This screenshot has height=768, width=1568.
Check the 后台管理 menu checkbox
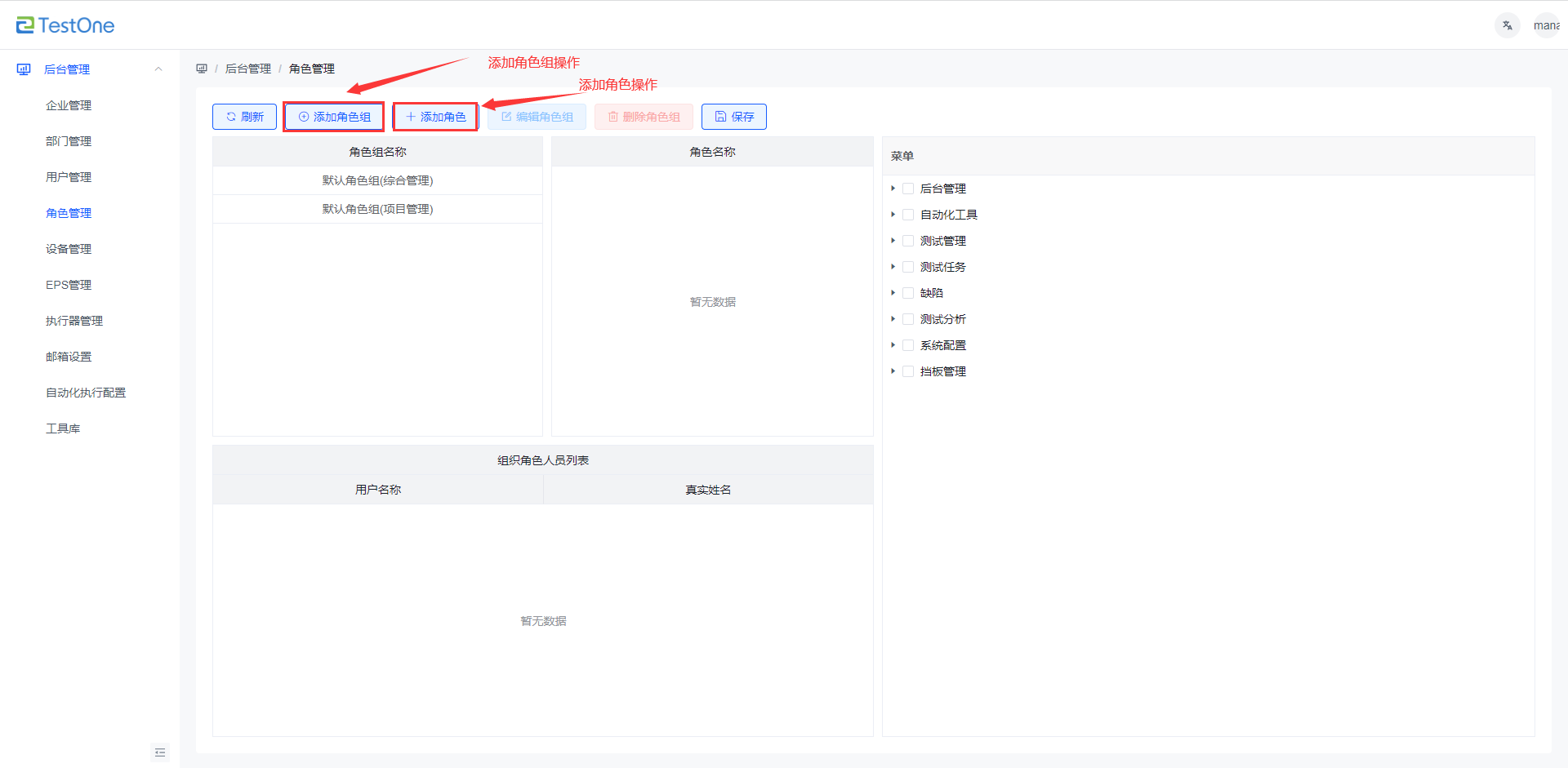coord(908,189)
